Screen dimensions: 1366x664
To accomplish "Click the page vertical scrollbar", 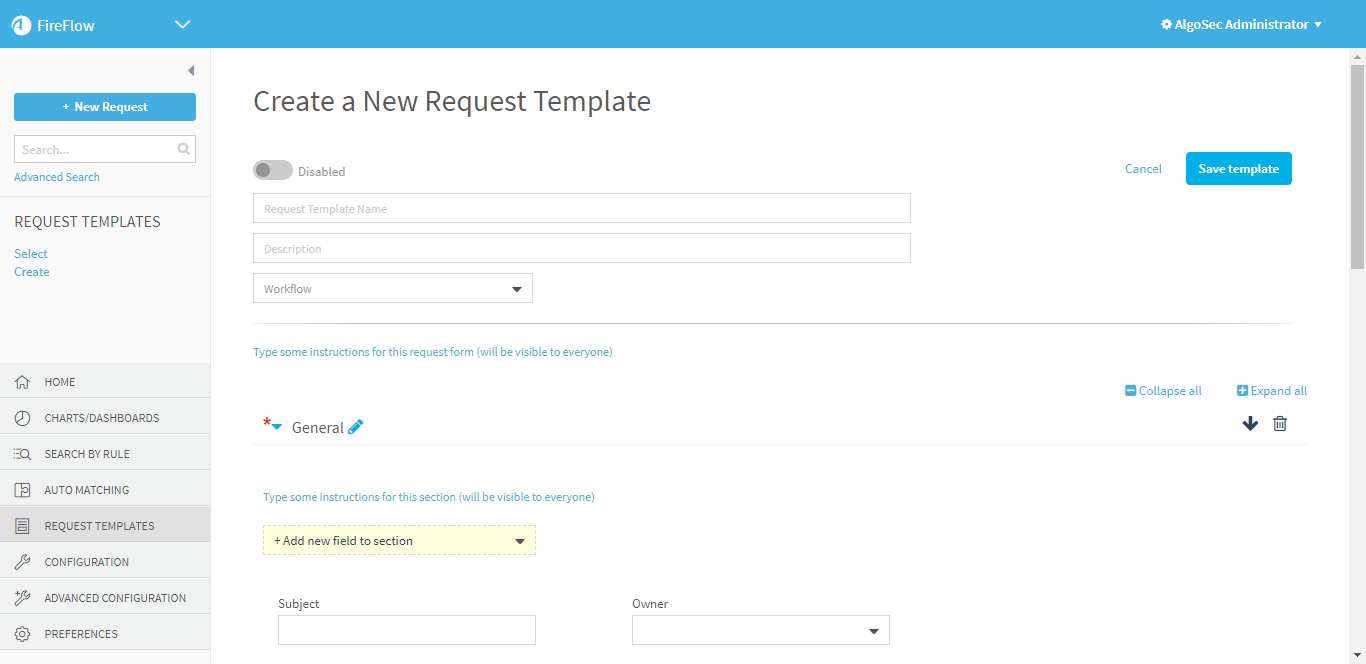I will [1357, 167].
